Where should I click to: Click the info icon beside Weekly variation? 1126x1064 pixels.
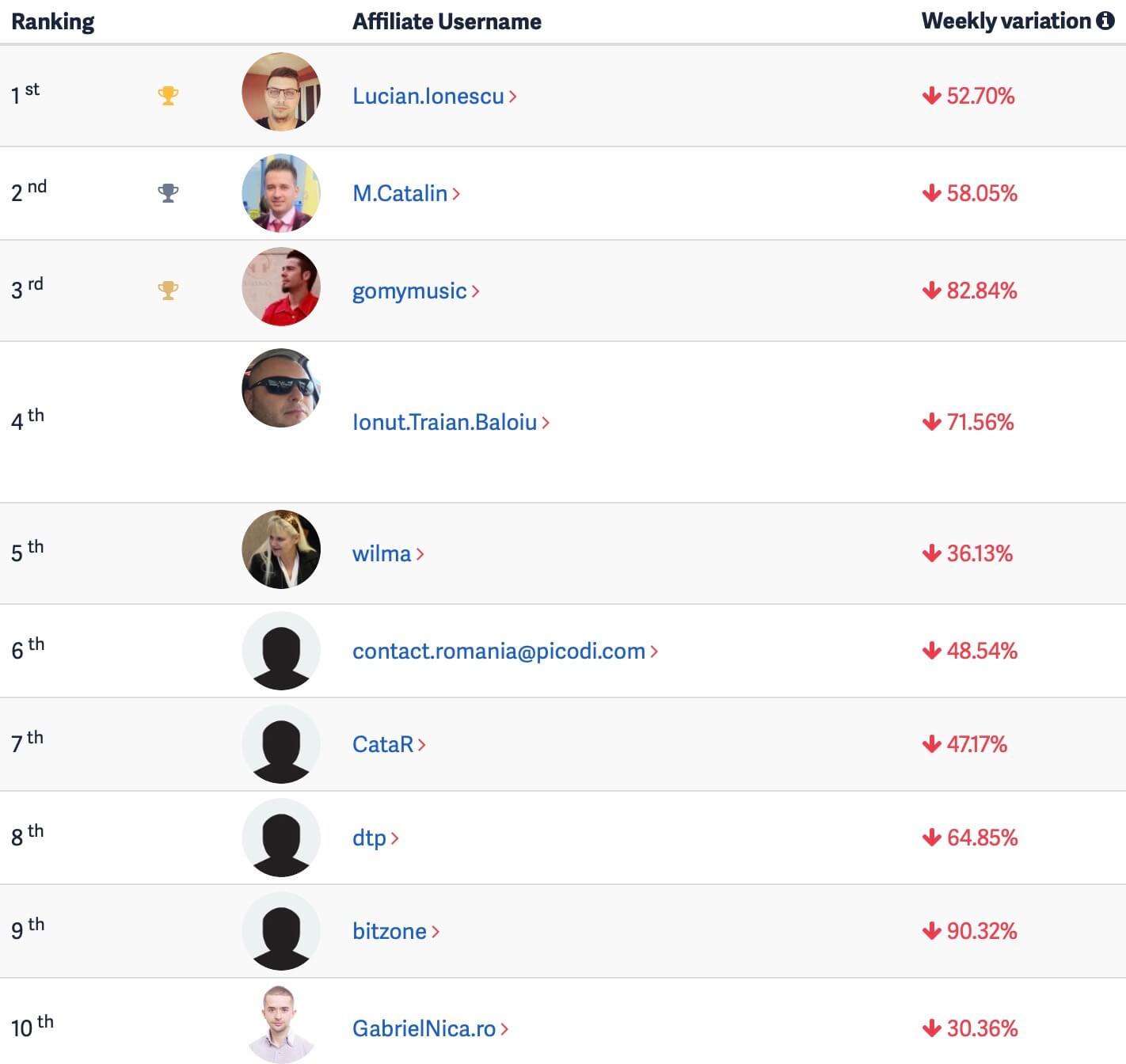coord(1105,21)
